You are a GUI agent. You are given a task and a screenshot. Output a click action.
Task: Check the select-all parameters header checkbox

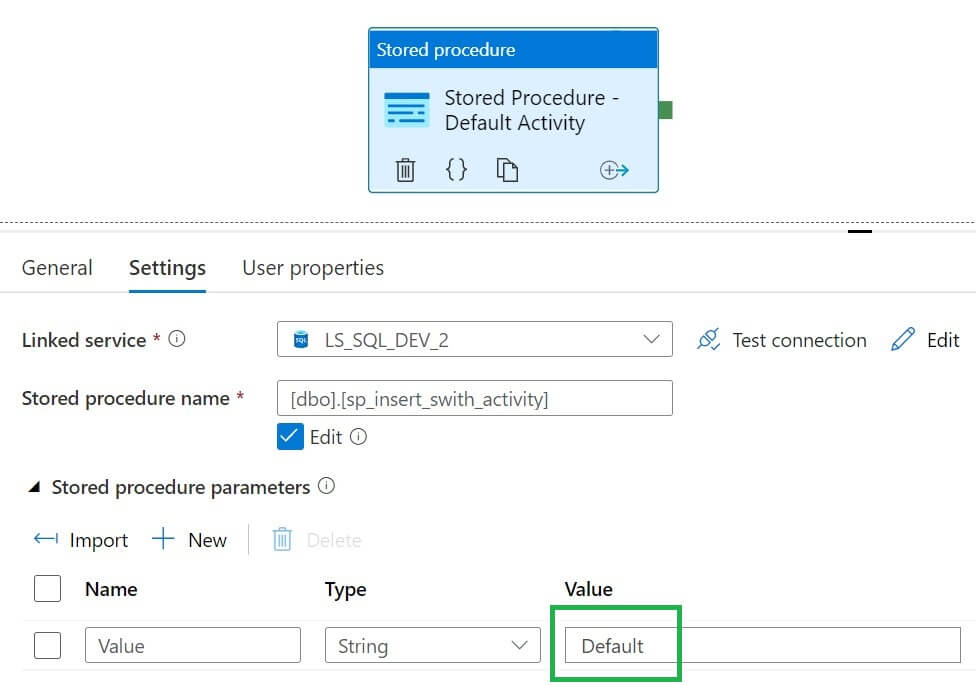[47, 589]
